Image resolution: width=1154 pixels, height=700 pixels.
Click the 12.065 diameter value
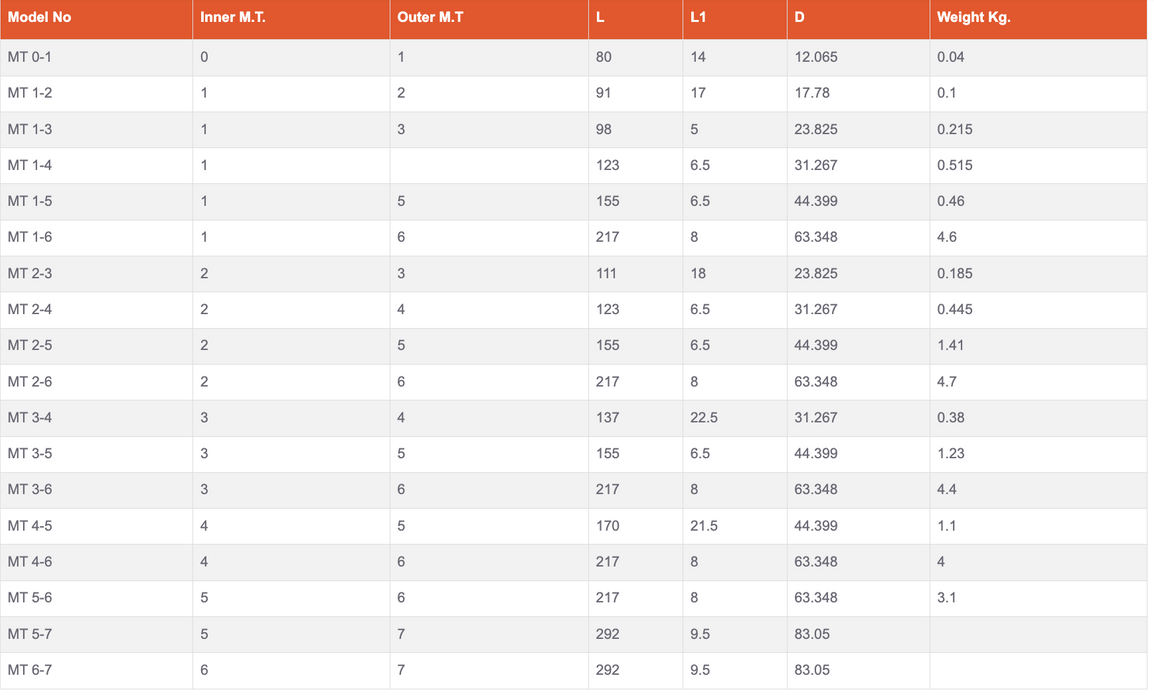coord(816,57)
